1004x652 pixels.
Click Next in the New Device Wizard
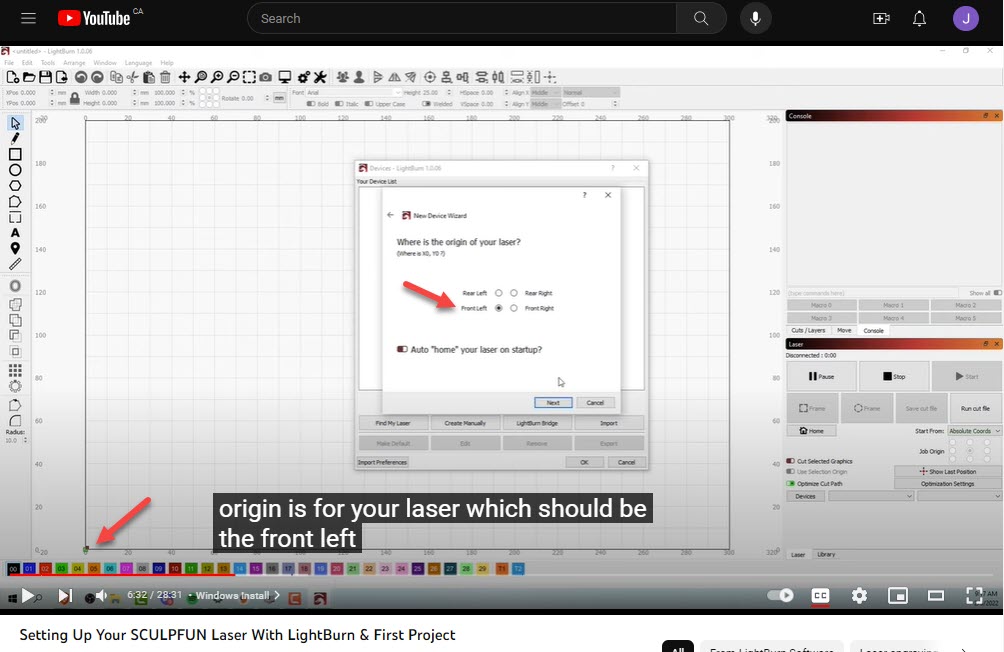pos(553,402)
